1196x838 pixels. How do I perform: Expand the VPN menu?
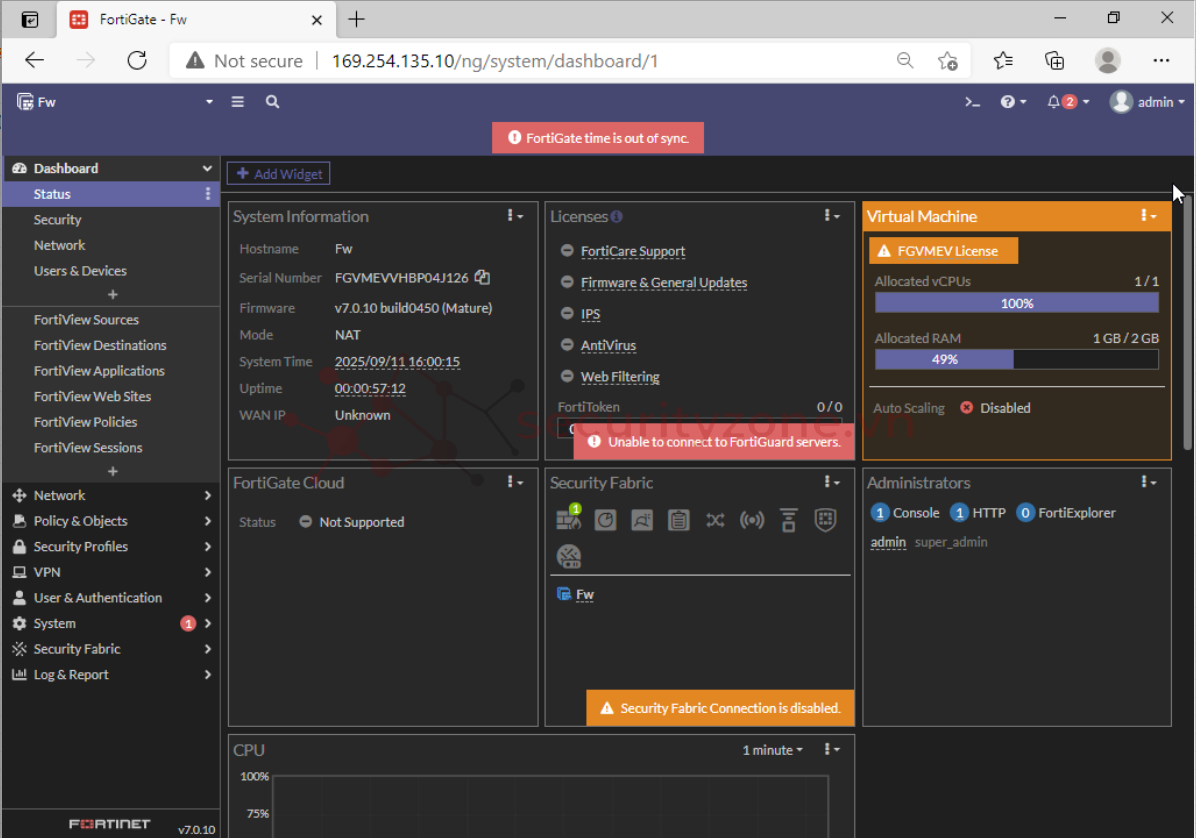pyautogui.click(x=111, y=573)
